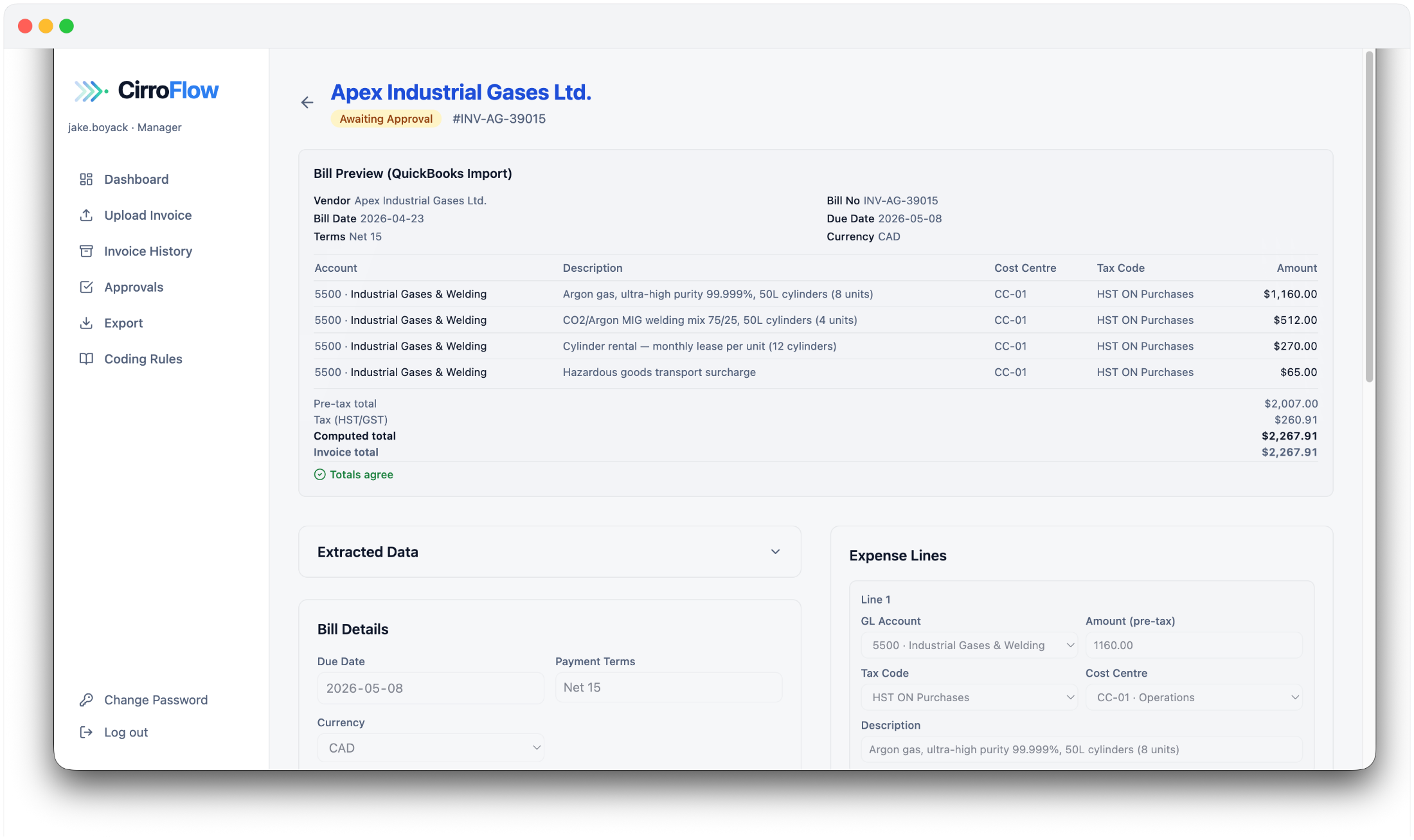
Task: Open the Cost Centre dropdown
Action: tap(1194, 697)
